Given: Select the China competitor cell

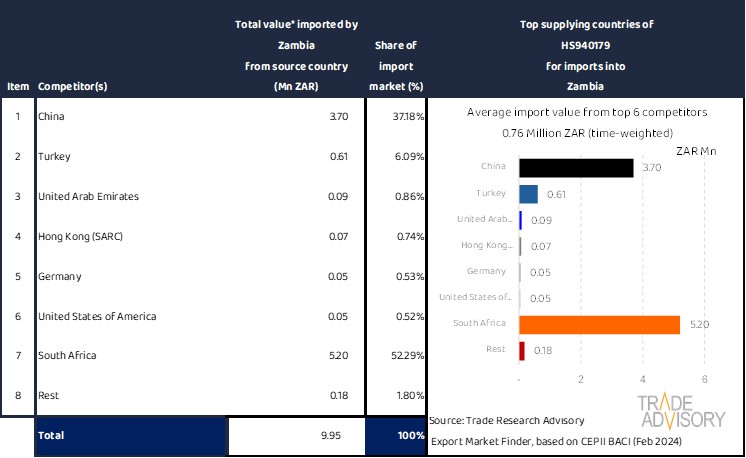Looking at the screenshot, I should pos(50,117).
